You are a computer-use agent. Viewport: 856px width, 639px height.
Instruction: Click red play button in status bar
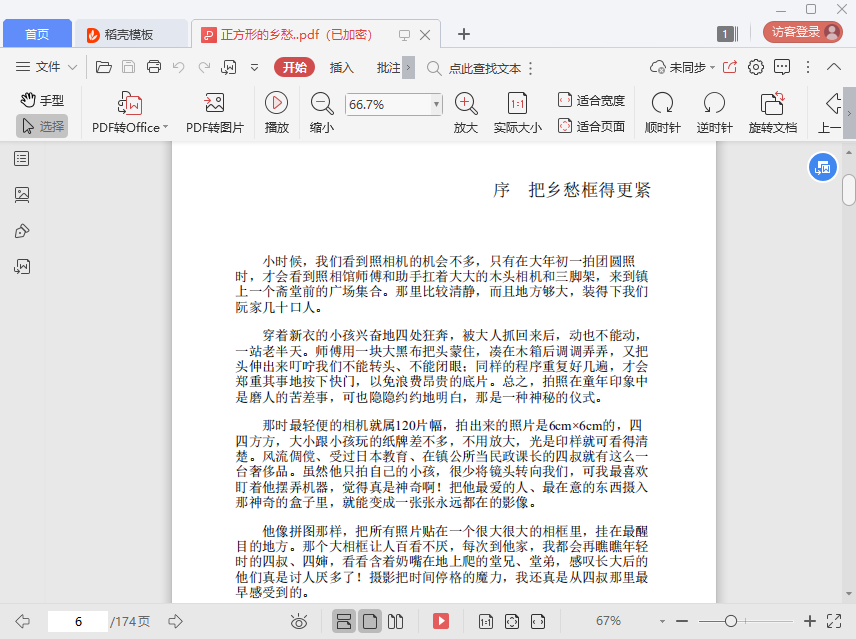coord(441,621)
